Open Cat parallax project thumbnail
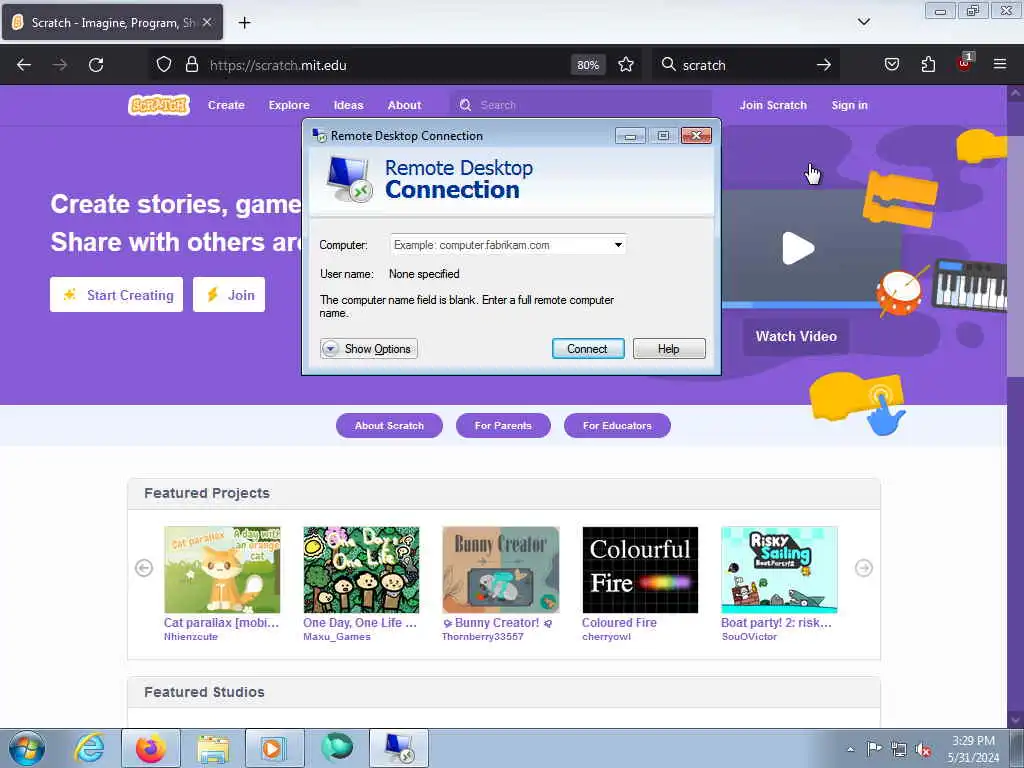The image size is (1024, 768). tap(222, 569)
